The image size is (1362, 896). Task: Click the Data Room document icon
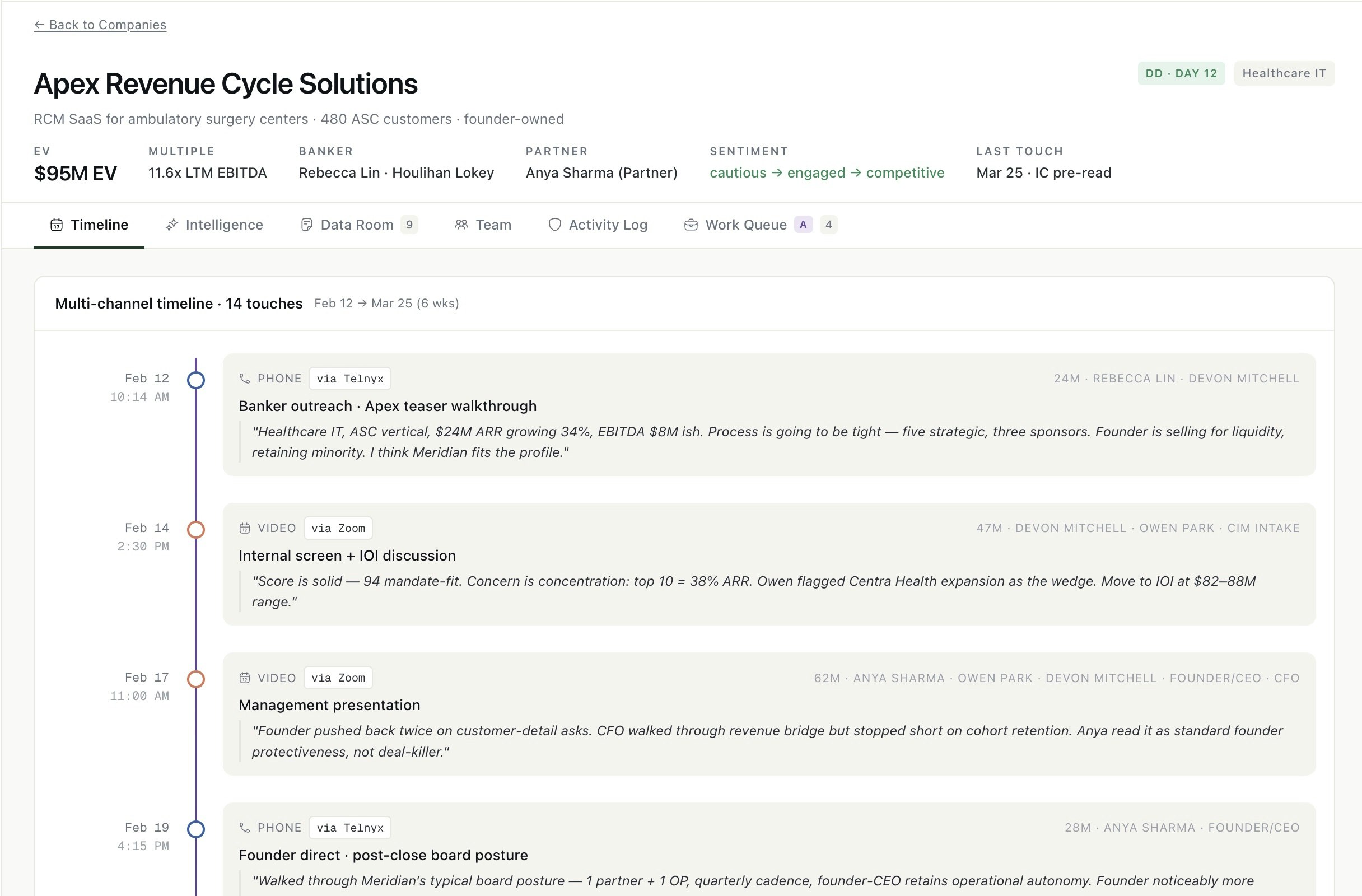point(307,225)
